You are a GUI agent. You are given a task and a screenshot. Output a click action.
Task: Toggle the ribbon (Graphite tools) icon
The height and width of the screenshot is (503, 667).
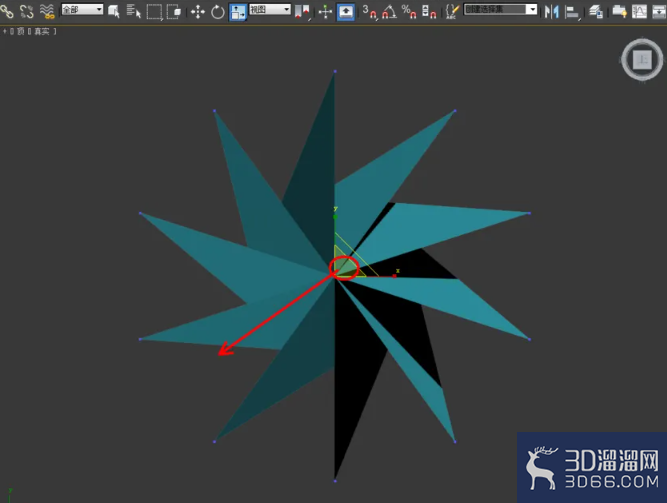coord(619,11)
